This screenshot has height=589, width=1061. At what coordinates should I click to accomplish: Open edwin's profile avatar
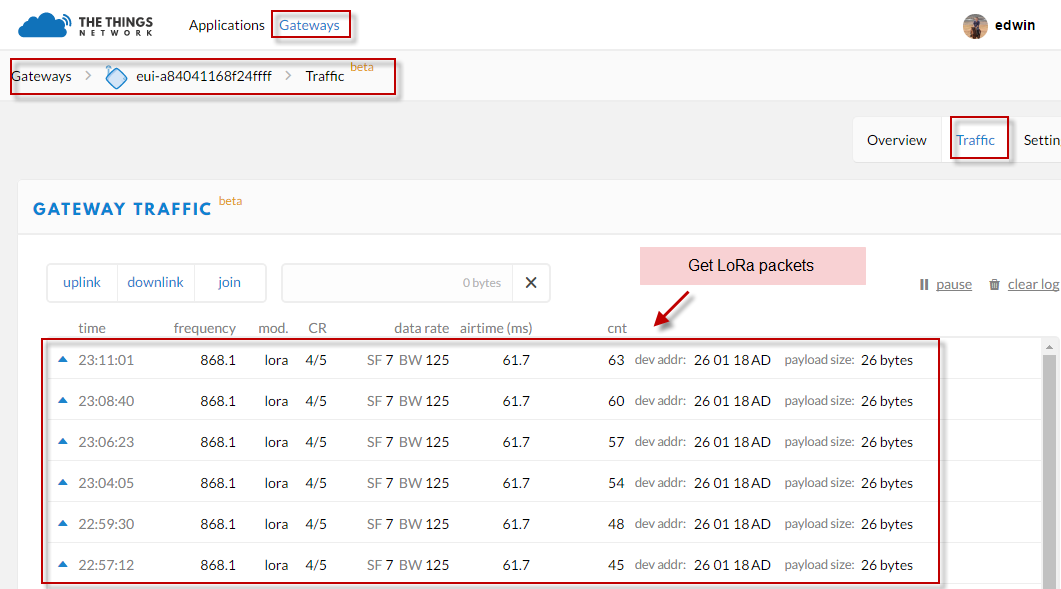pyautogui.click(x=975, y=26)
